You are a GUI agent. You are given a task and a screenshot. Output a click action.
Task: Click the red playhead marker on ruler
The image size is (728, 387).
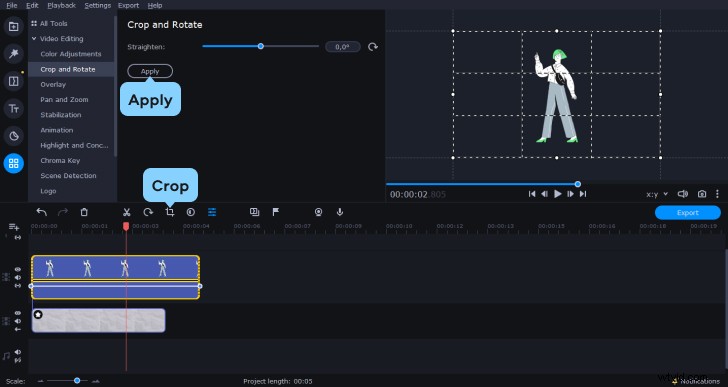click(126, 226)
